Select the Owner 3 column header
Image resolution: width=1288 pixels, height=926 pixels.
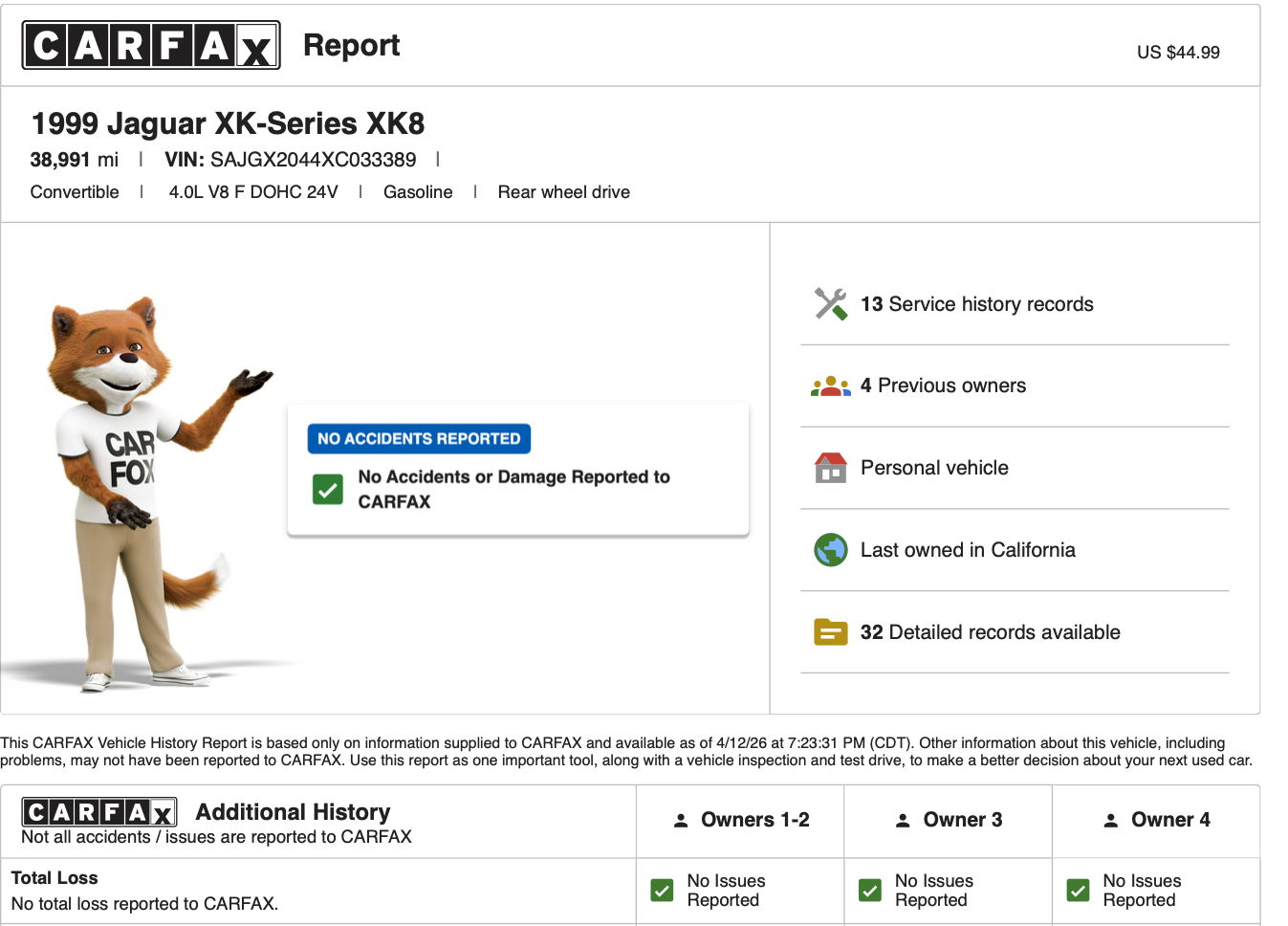click(x=948, y=821)
